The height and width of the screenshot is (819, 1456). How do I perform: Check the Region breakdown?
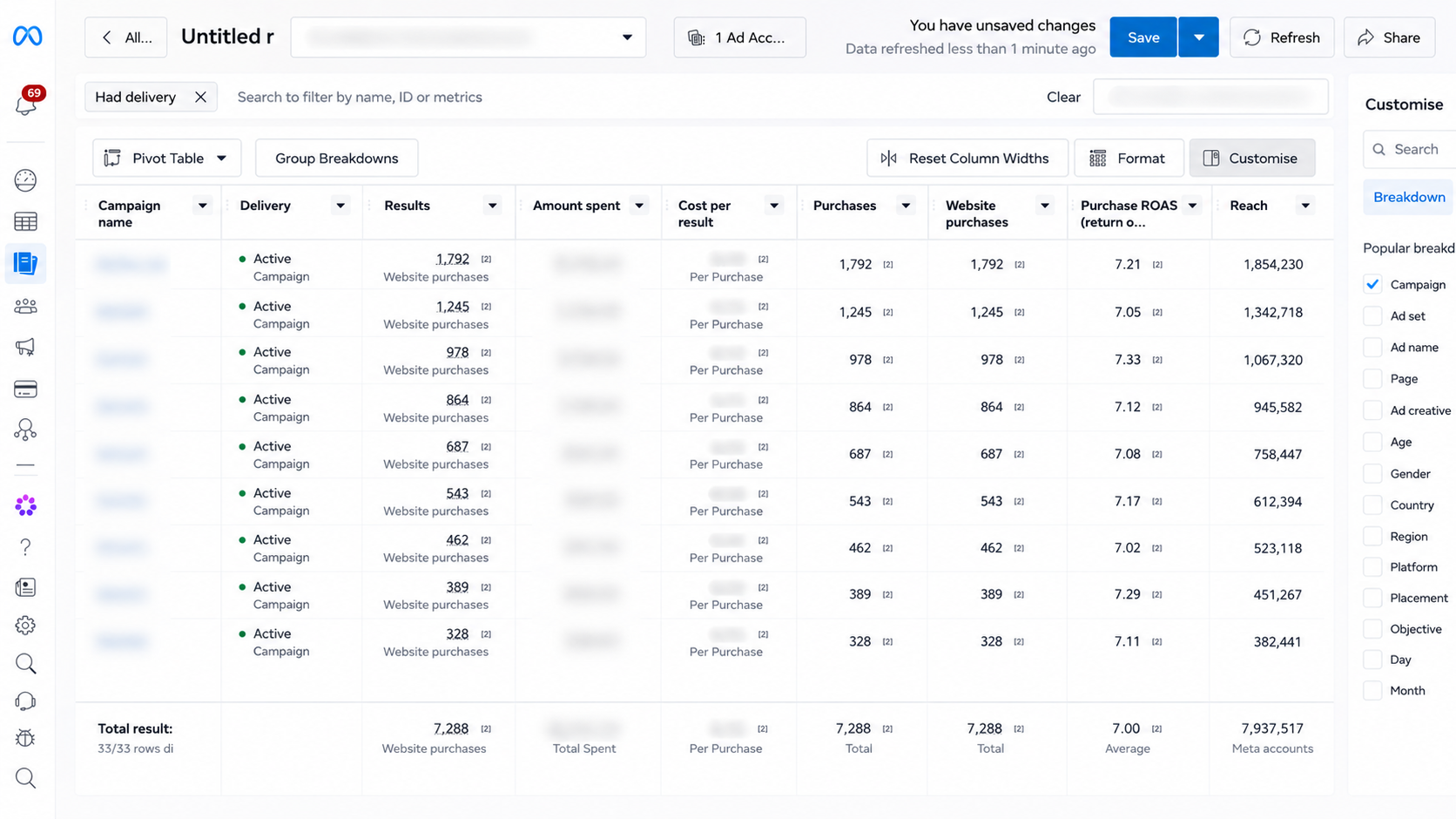tap(1372, 536)
